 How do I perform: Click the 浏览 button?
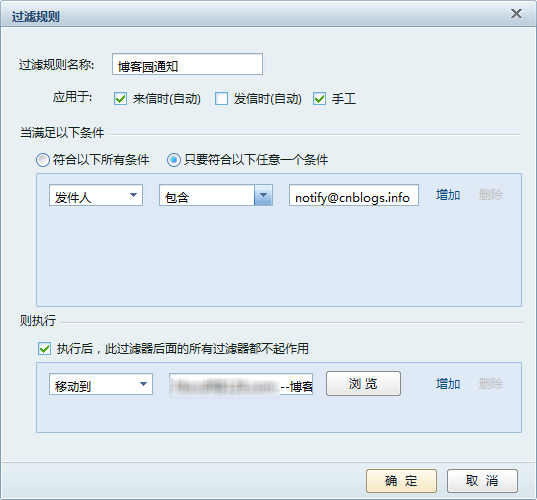pyautogui.click(x=363, y=384)
